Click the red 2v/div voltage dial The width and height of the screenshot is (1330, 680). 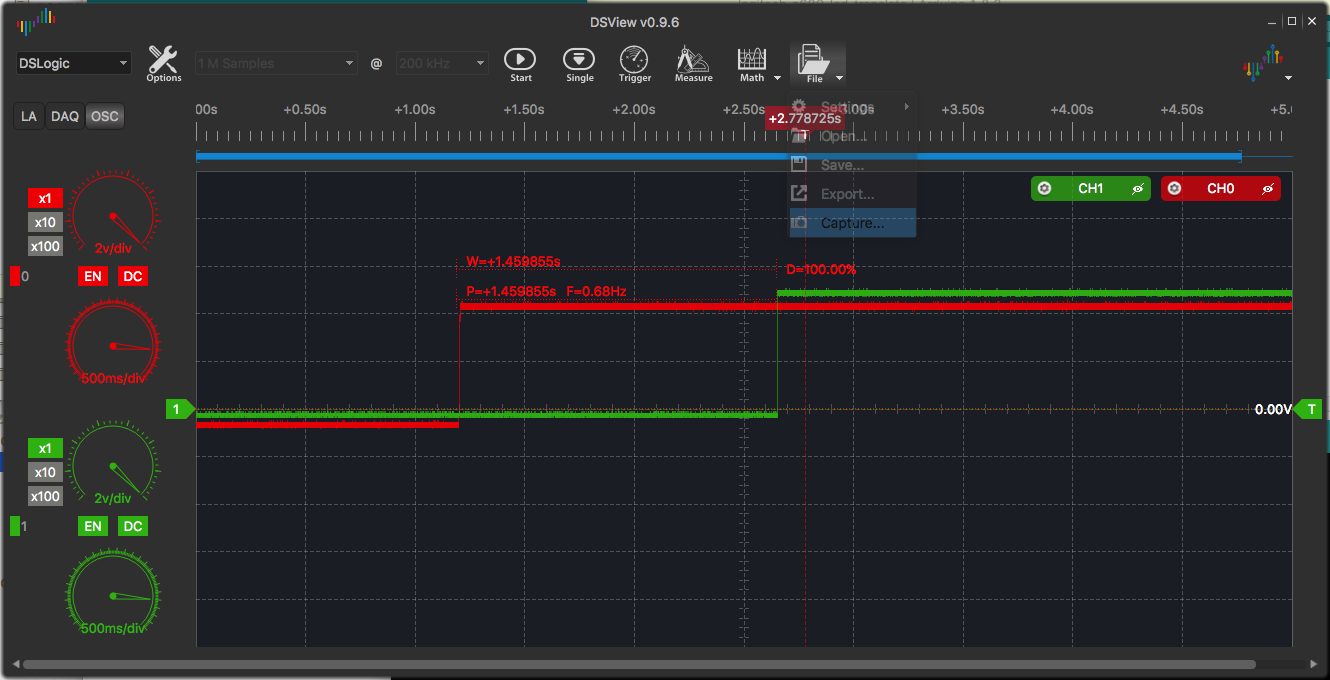(112, 215)
